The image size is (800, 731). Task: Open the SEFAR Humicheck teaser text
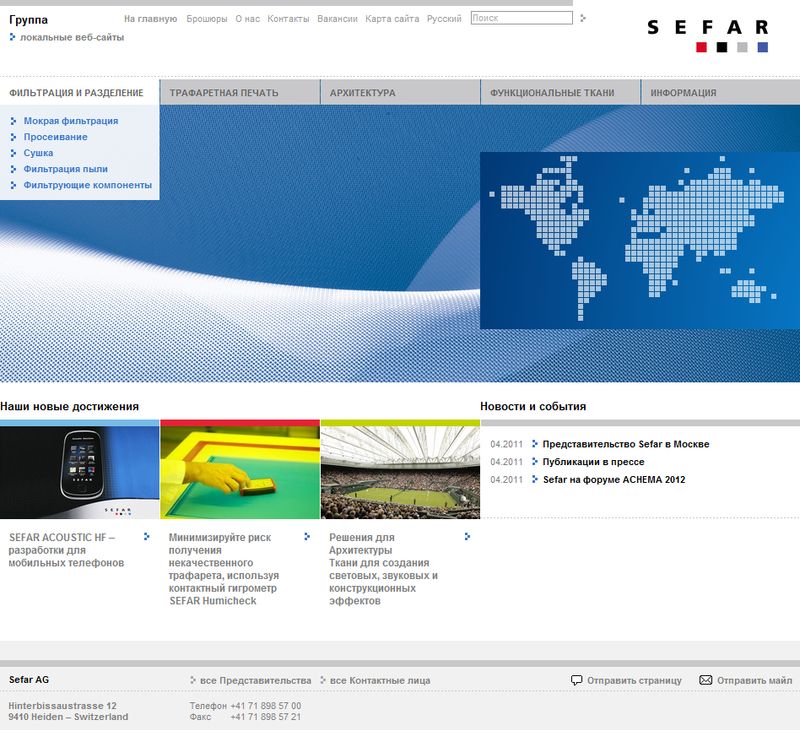[x=224, y=569]
